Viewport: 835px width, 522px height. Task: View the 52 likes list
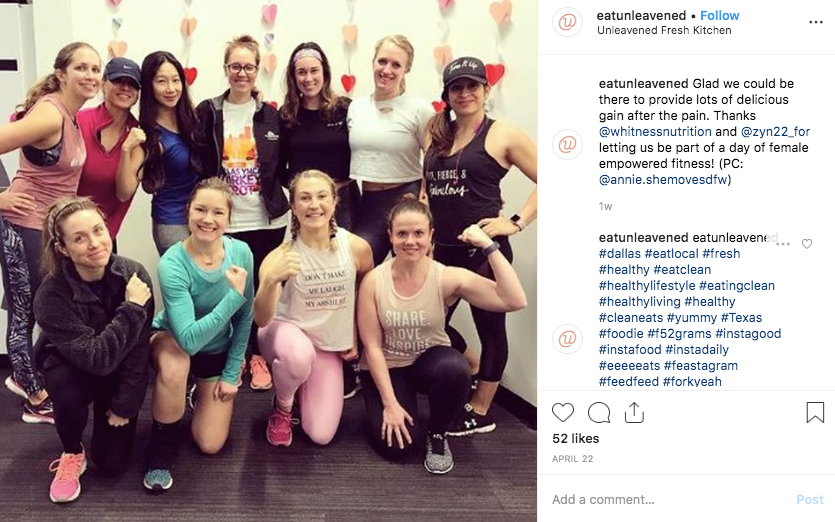point(576,438)
